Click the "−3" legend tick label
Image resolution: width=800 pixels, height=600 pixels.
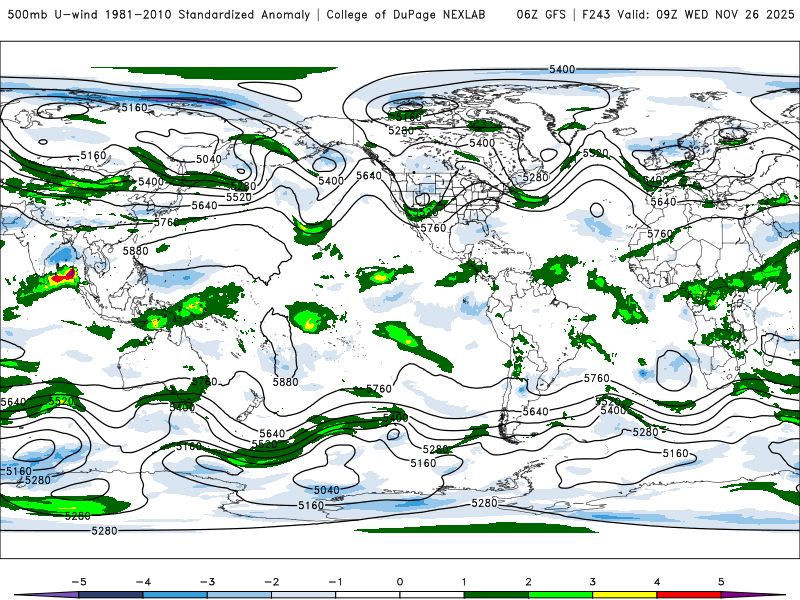click(x=207, y=582)
